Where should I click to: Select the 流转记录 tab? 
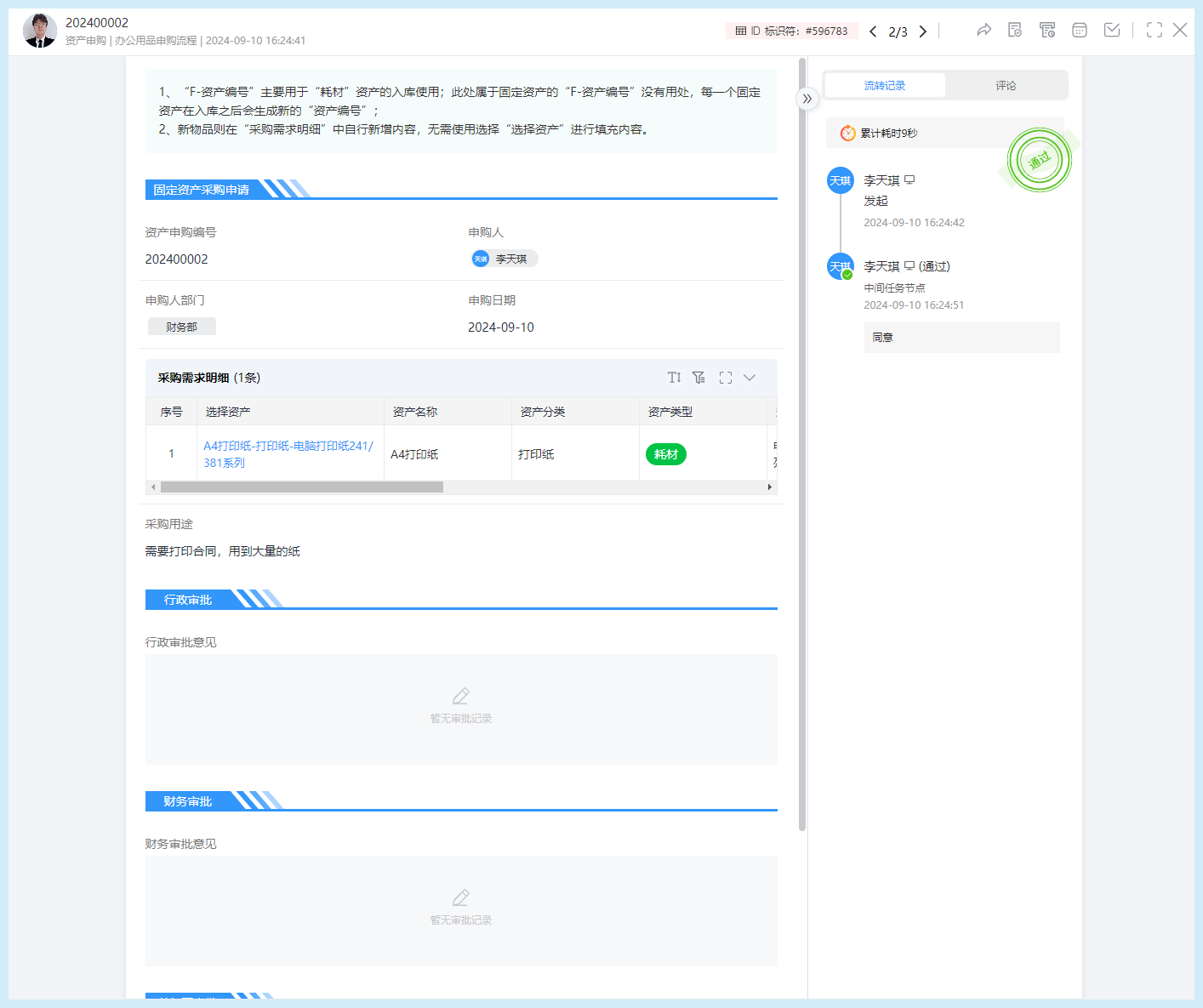[885, 86]
